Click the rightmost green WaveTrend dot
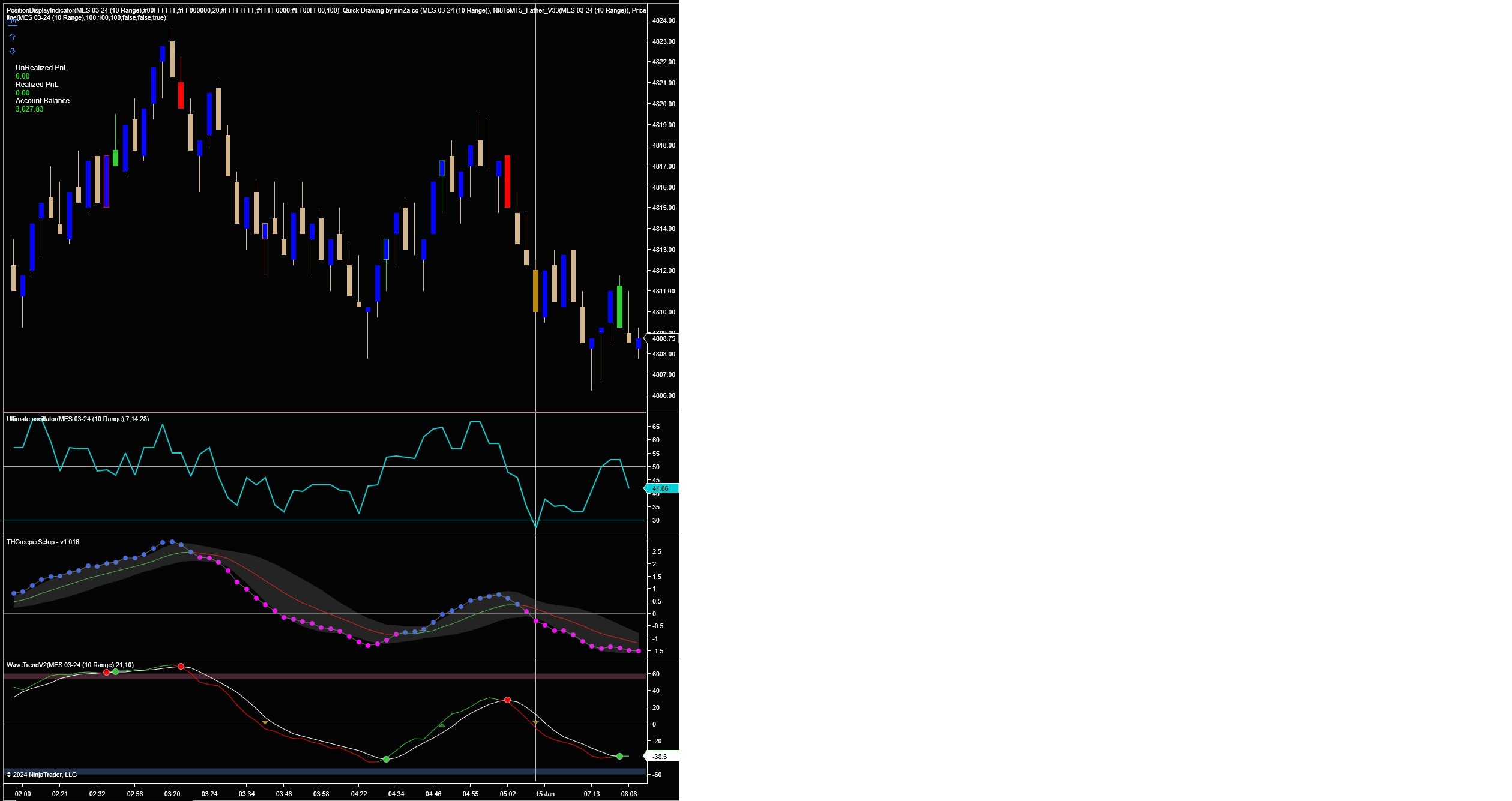The height and width of the screenshot is (801, 1512). tap(620, 757)
